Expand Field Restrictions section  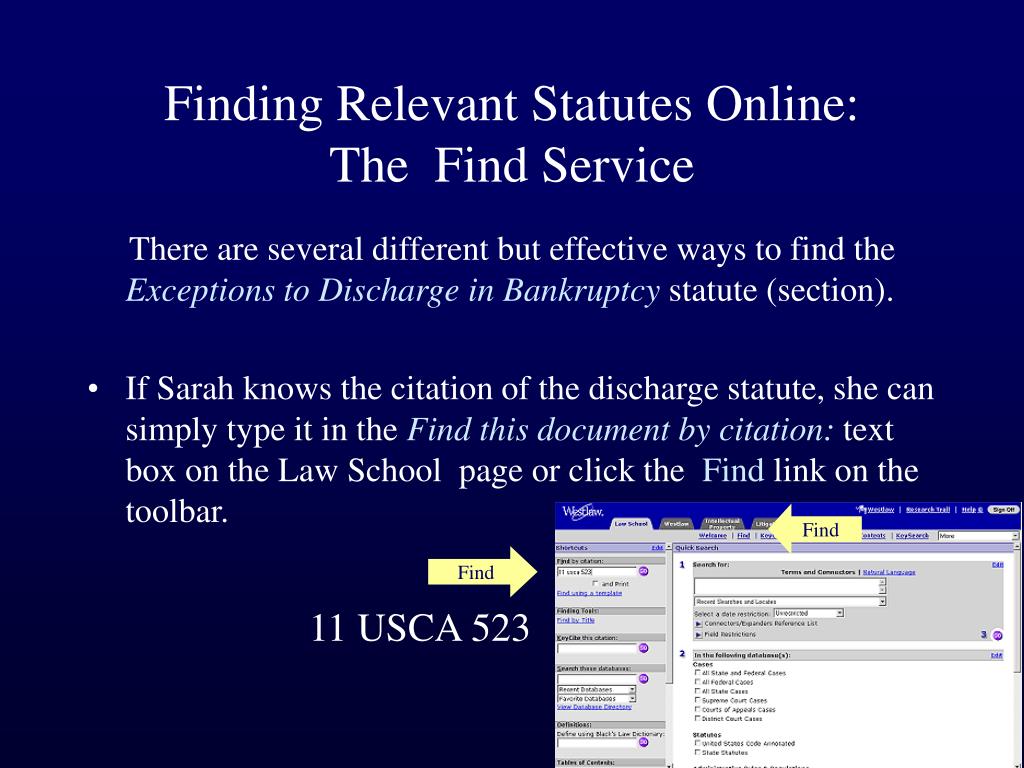point(698,634)
